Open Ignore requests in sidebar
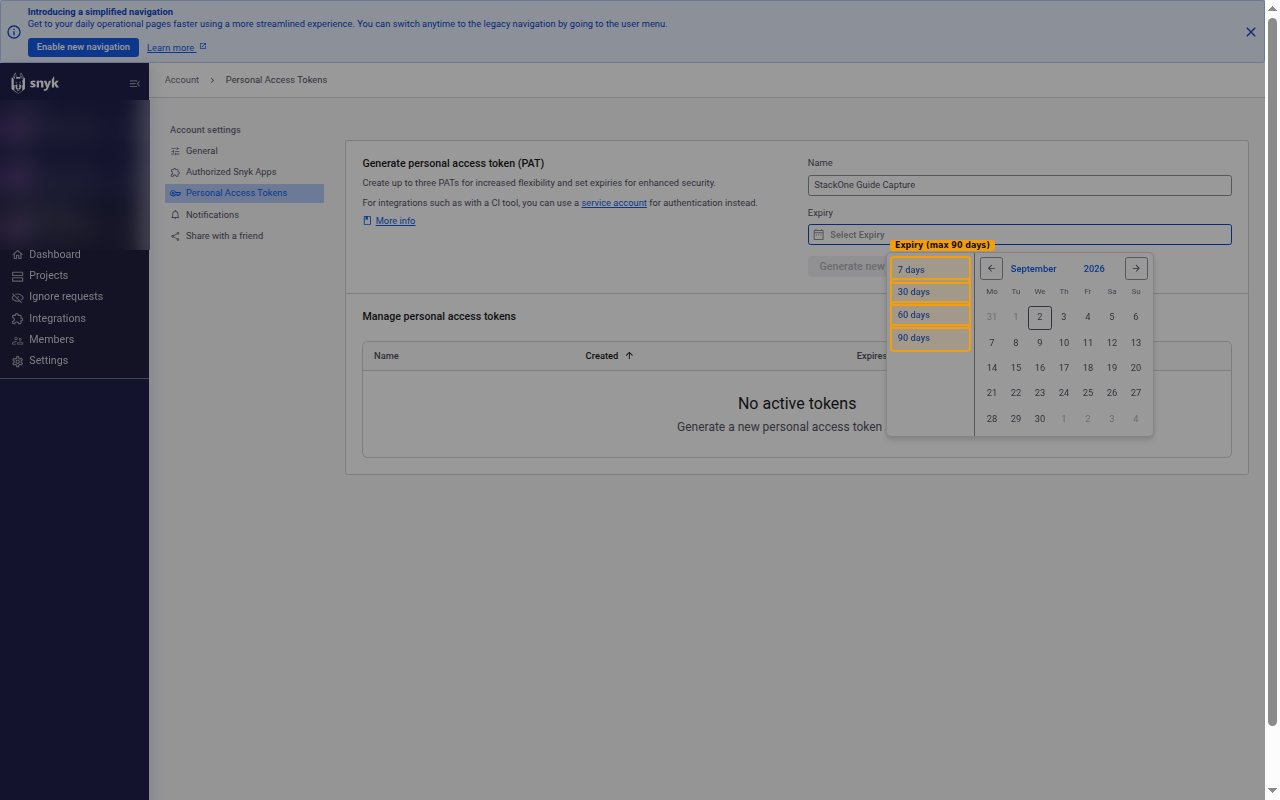This screenshot has height=800, width=1280. pos(66,296)
